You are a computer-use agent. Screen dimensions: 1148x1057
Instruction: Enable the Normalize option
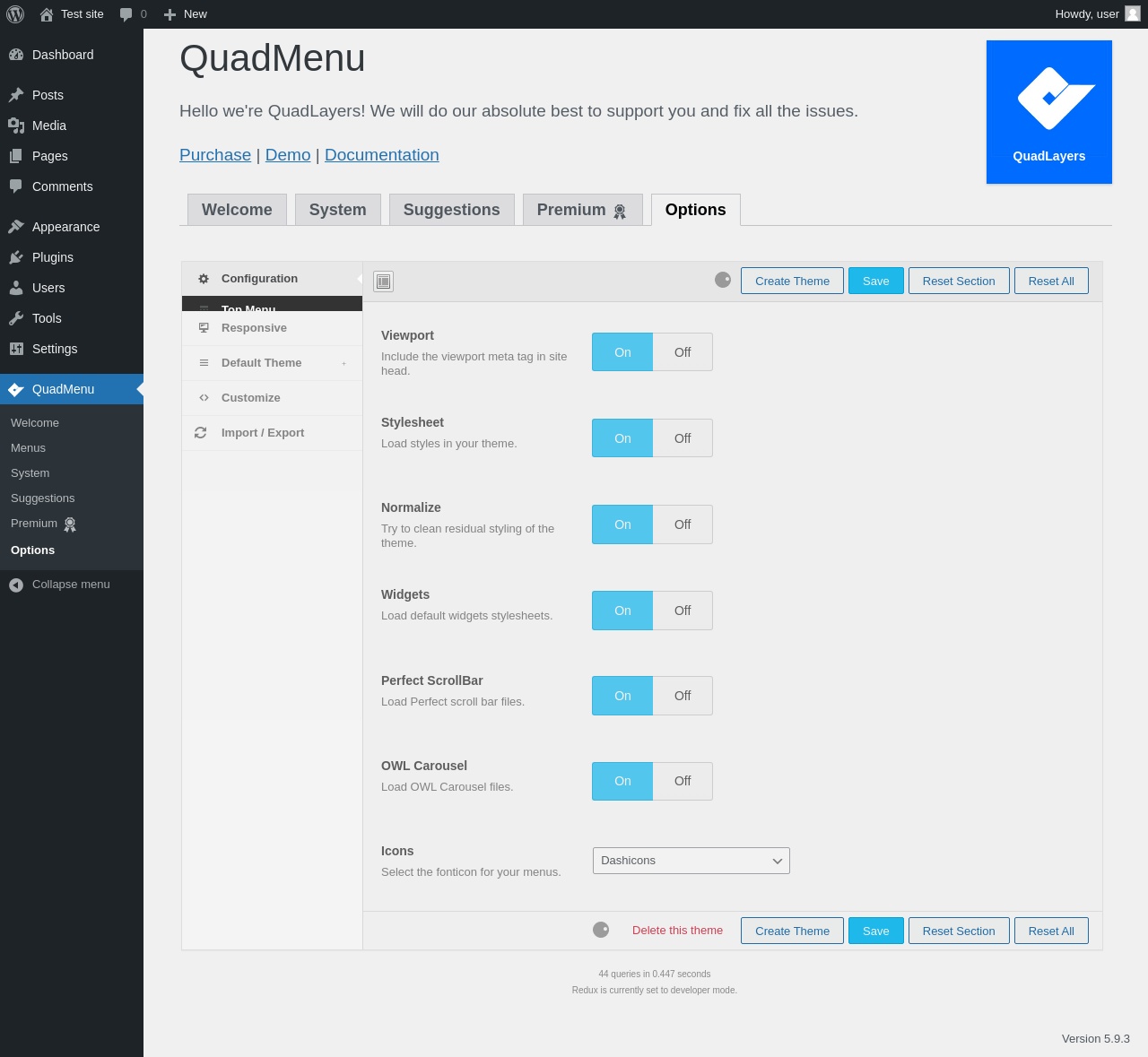tap(622, 524)
